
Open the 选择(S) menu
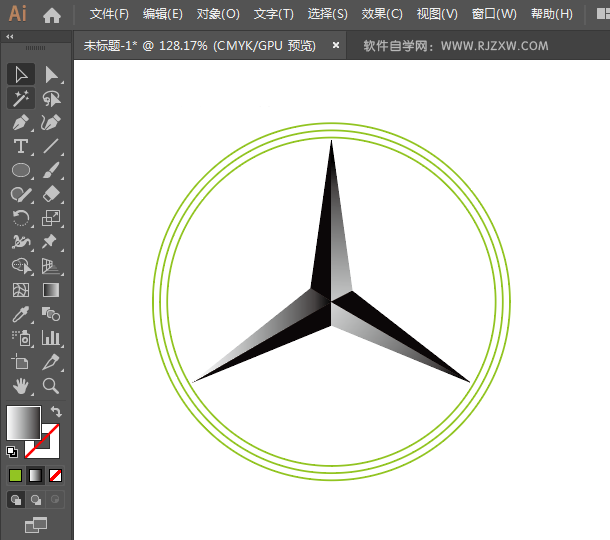point(328,14)
